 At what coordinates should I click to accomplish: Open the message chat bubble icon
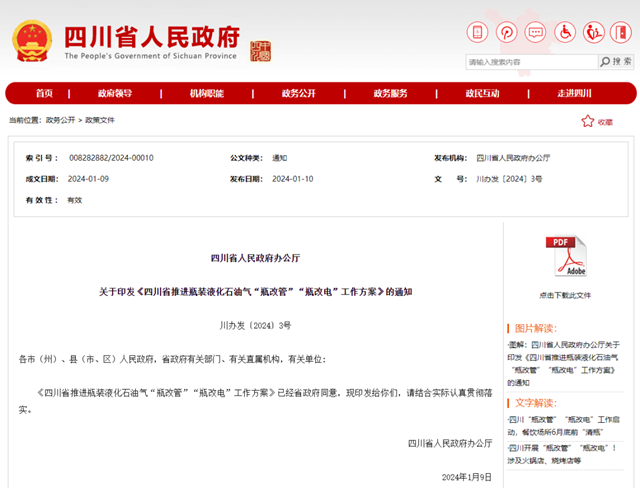point(536,32)
